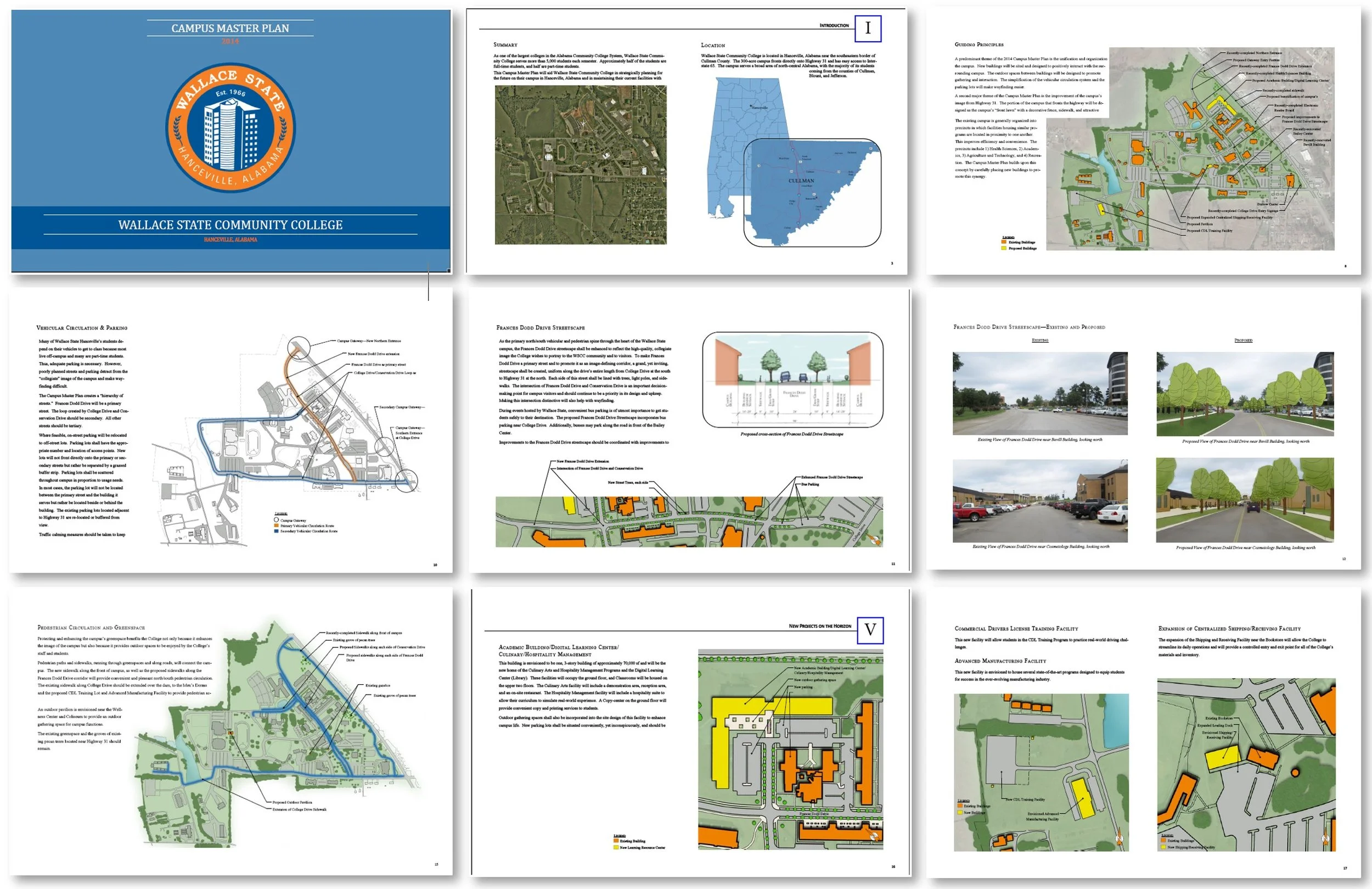The image size is (1372, 889).
Task: Click the Campus Master Plan cover title
Action: (230, 28)
